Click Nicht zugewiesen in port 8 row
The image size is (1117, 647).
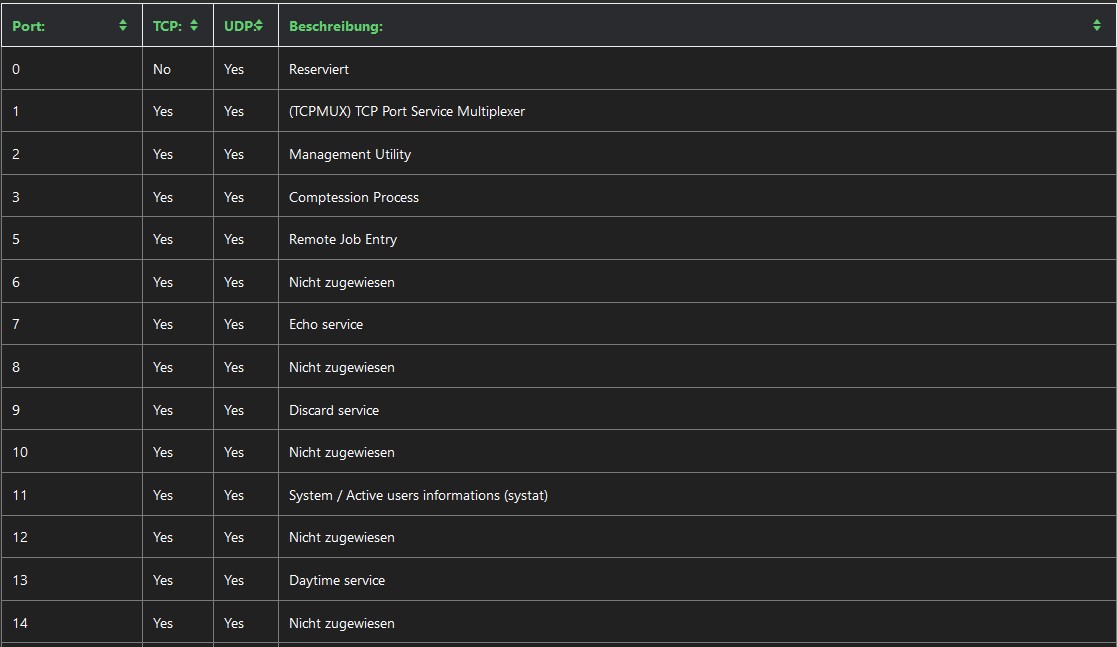(x=341, y=368)
